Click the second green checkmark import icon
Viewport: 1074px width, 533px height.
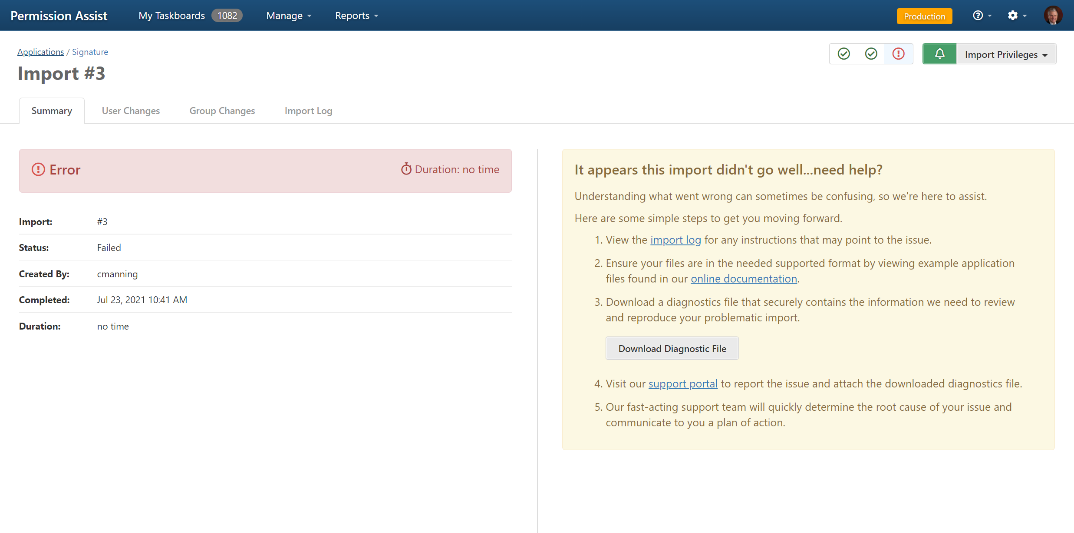[x=871, y=54]
